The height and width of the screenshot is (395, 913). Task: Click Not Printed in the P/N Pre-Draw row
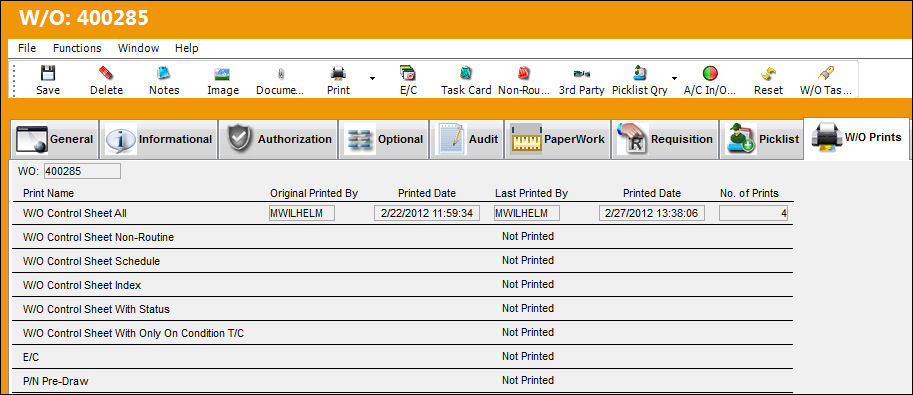tap(528, 380)
